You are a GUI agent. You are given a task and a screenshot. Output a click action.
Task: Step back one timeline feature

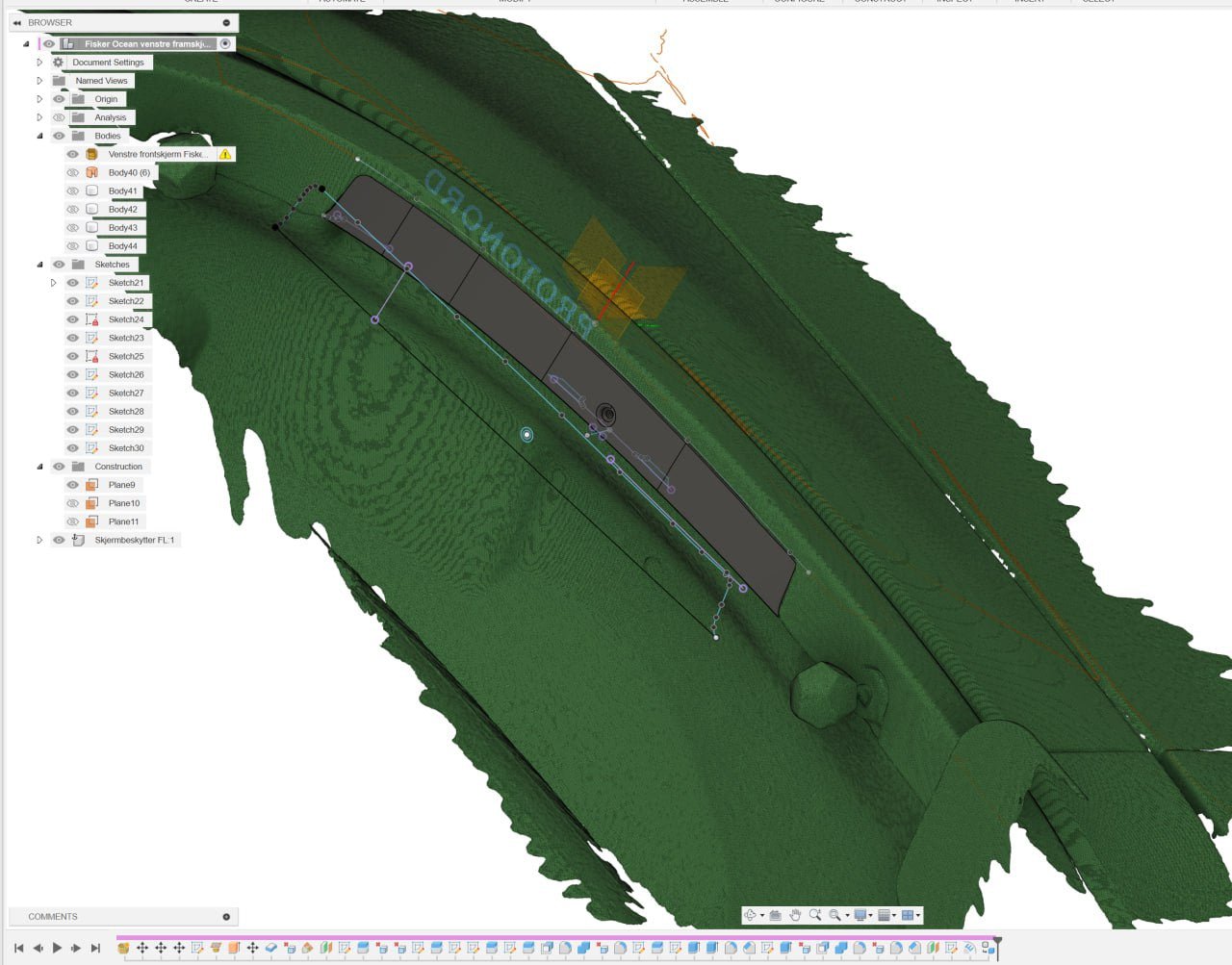tap(38, 948)
